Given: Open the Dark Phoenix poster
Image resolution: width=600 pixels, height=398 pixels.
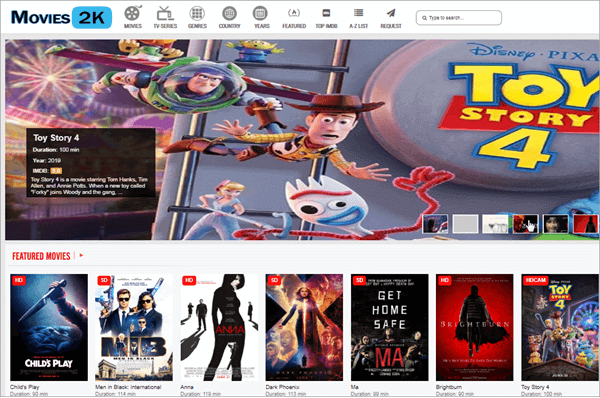Looking at the screenshot, I should pyautogui.click(x=305, y=327).
